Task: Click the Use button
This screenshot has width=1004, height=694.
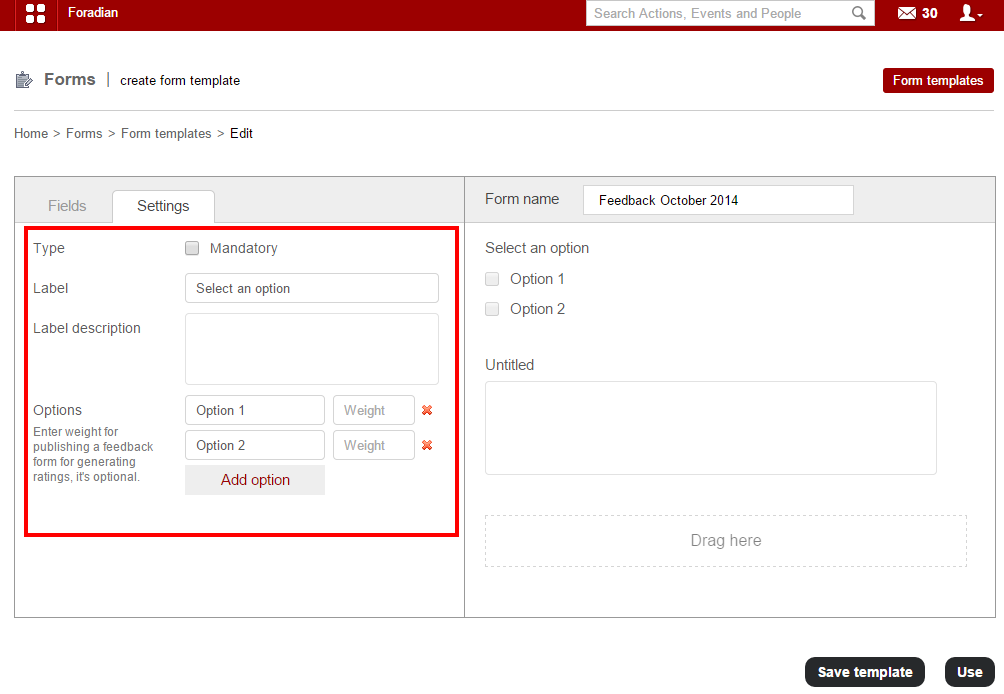Action: pyautogui.click(x=969, y=672)
